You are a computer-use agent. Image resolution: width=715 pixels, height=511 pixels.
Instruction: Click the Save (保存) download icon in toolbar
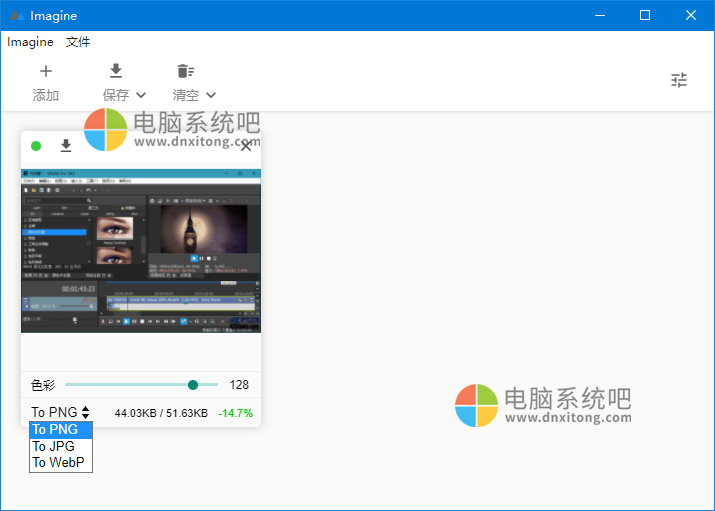[x=116, y=71]
